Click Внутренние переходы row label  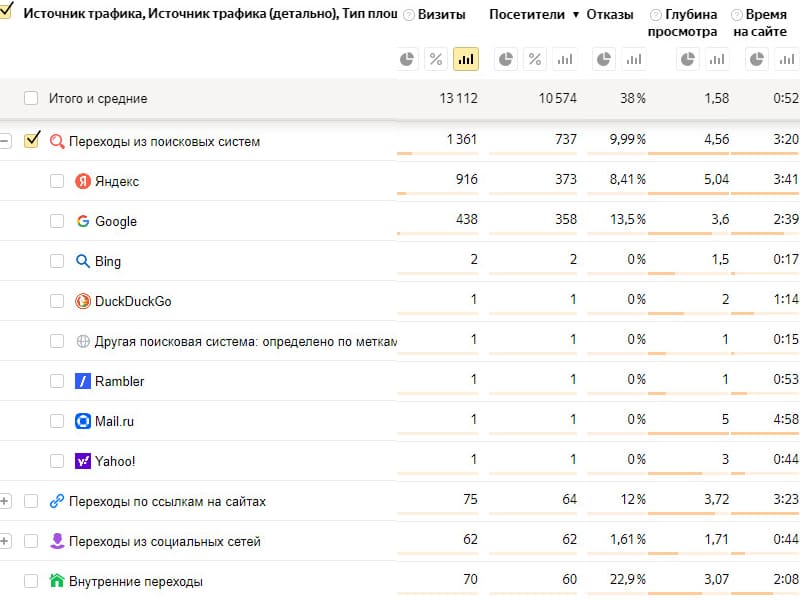coord(136,581)
